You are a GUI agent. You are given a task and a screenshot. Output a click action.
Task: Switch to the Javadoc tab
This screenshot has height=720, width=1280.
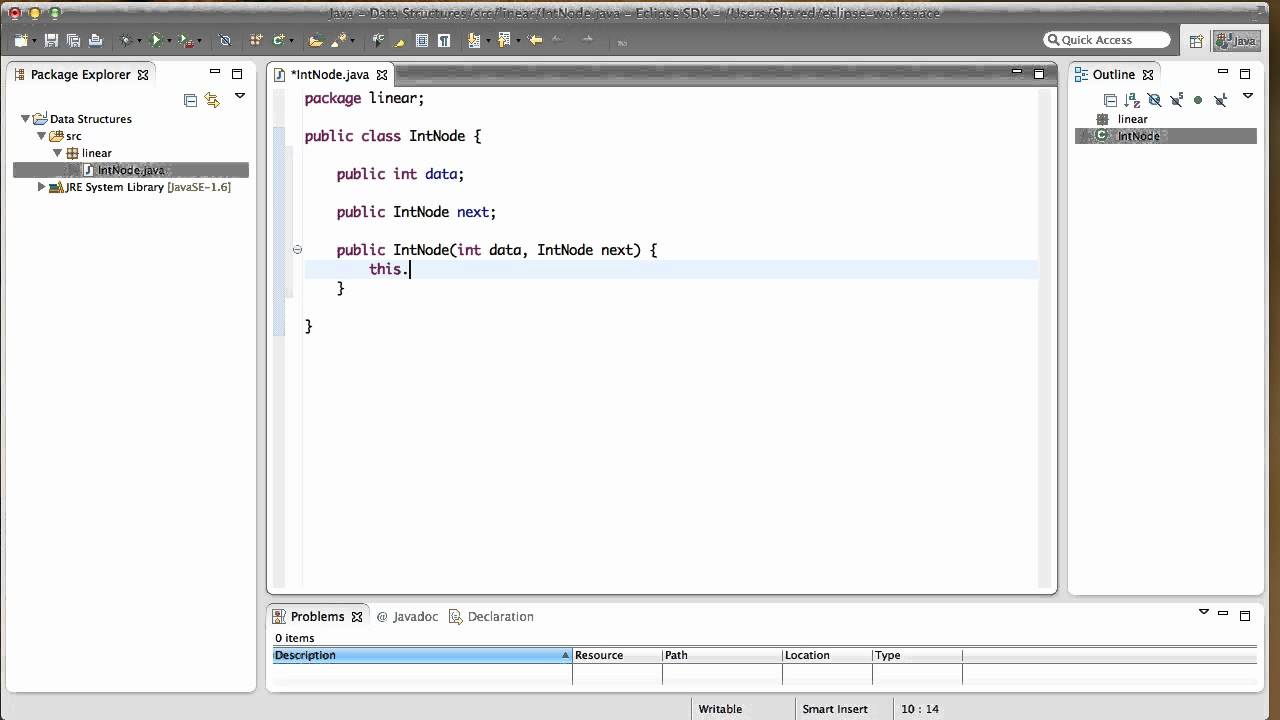tap(408, 616)
